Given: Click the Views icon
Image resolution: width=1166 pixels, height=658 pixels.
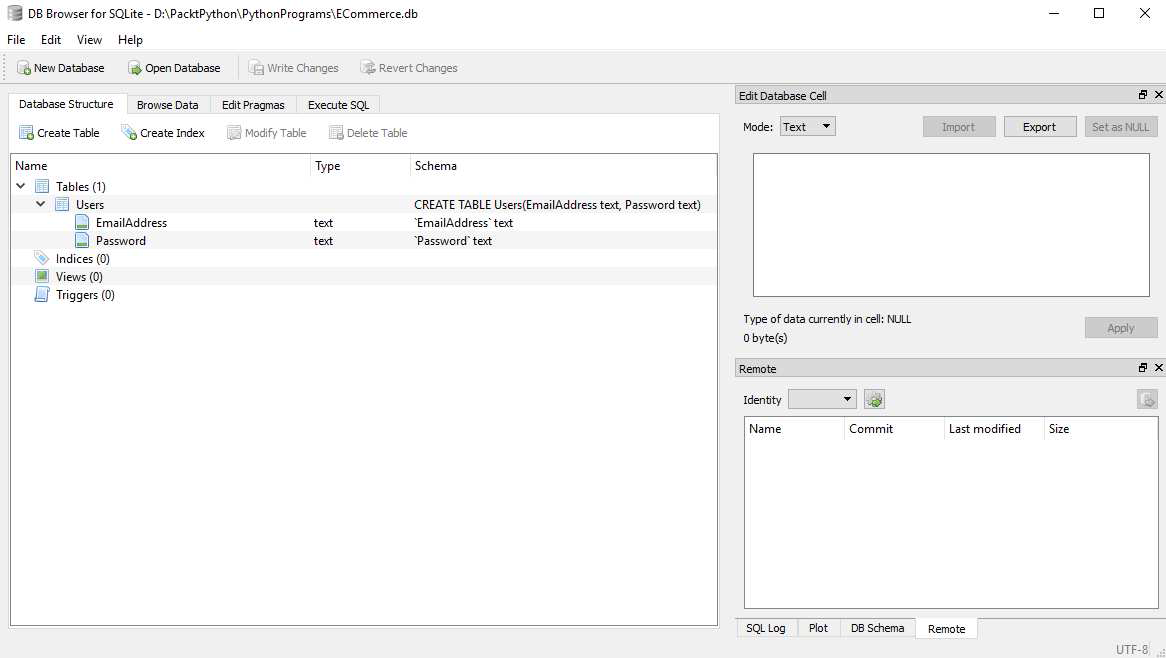Looking at the screenshot, I should click(x=42, y=276).
